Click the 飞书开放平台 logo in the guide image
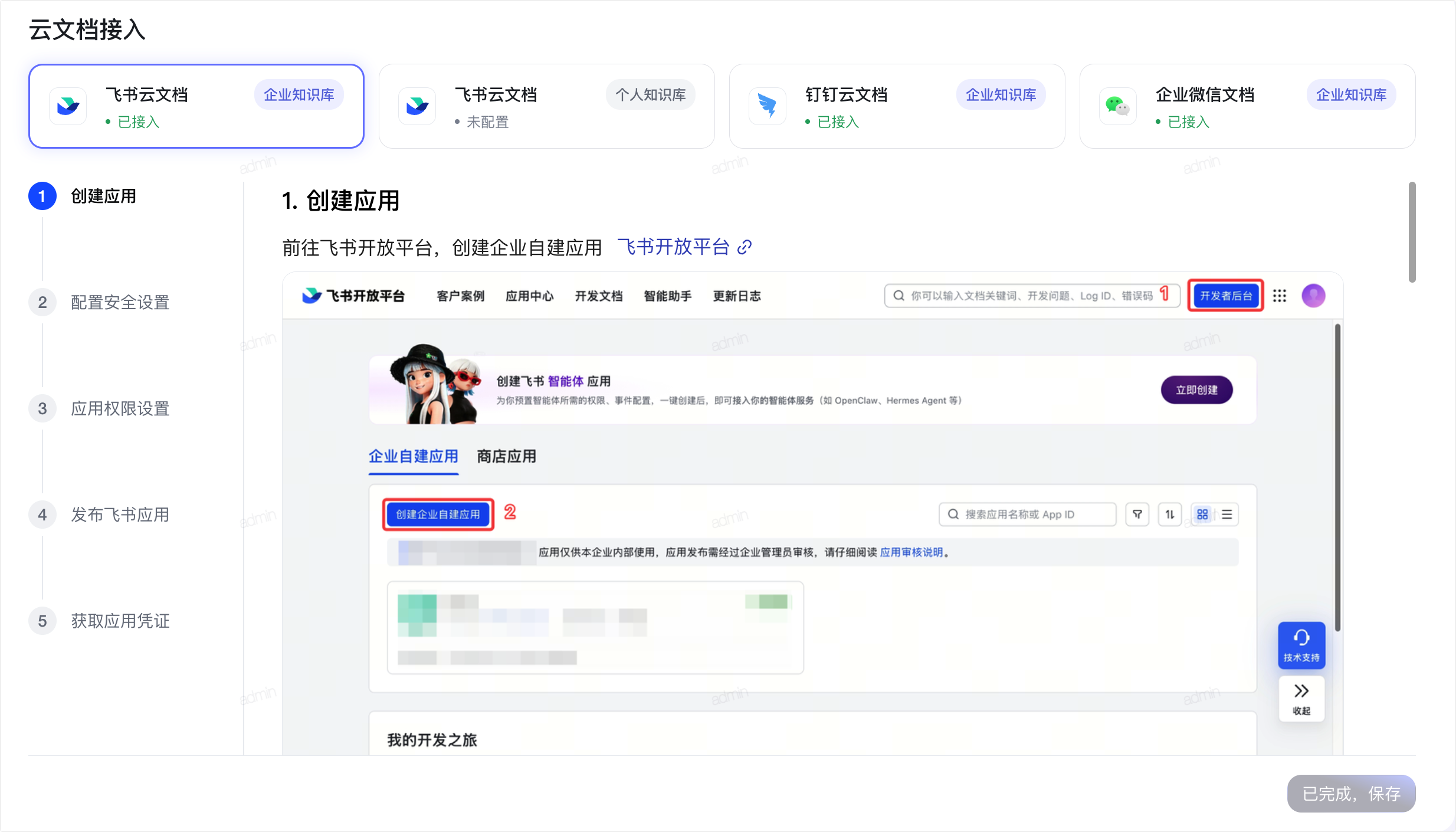This screenshot has width=1456, height=832. tap(353, 296)
